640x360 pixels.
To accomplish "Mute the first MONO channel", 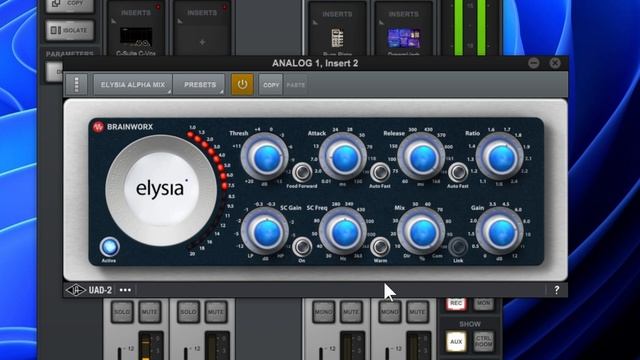I will [x=351, y=312].
